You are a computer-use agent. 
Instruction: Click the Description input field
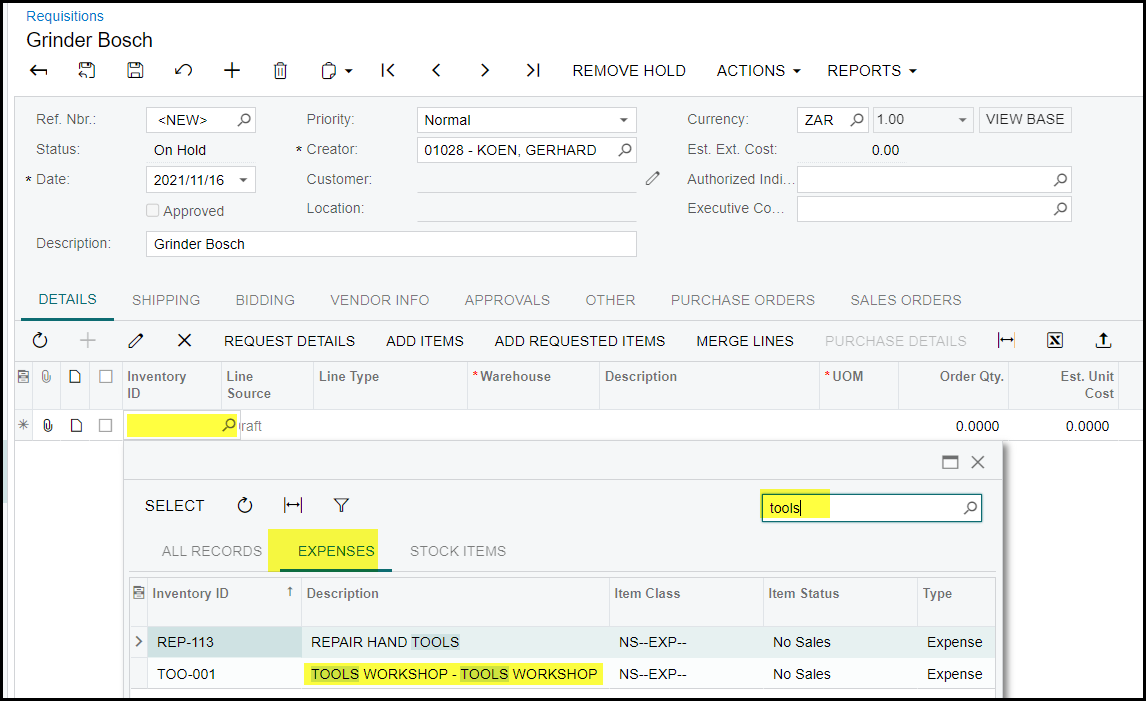(390, 244)
